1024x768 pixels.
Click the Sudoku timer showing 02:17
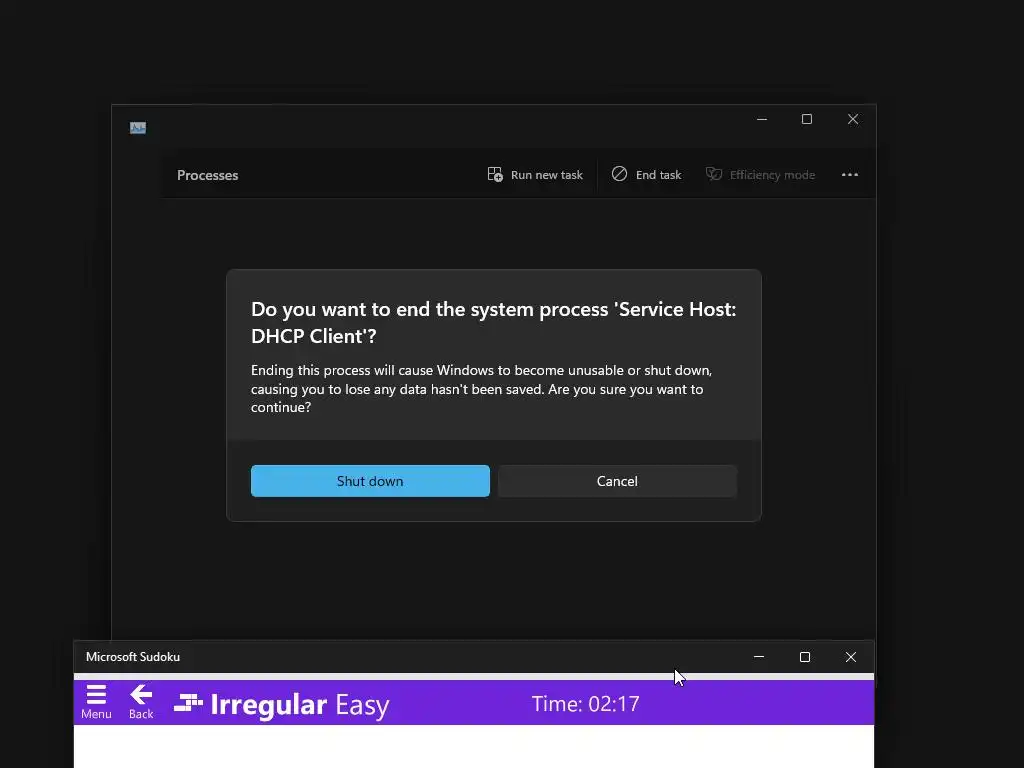[x=585, y=703]
